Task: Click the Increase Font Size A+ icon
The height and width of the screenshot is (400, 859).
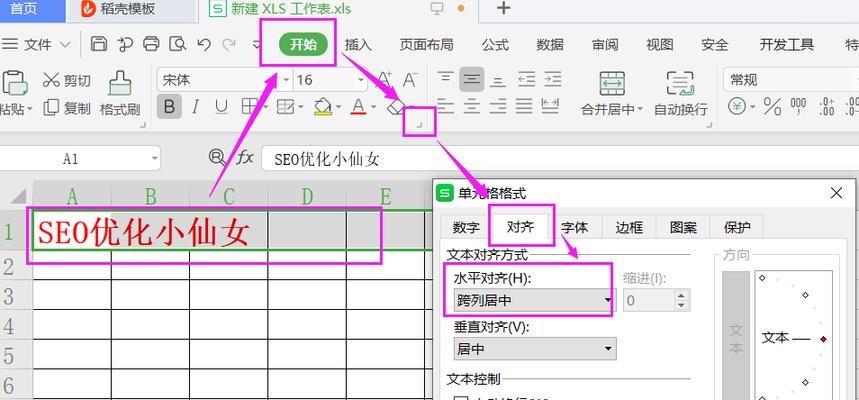Action: (x=385, y=80)
